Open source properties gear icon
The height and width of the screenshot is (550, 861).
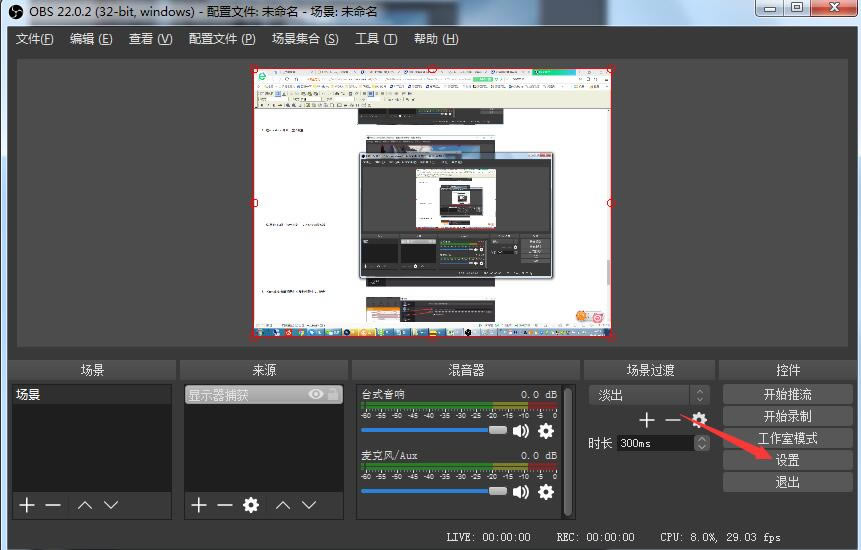(x=251, y=505)
